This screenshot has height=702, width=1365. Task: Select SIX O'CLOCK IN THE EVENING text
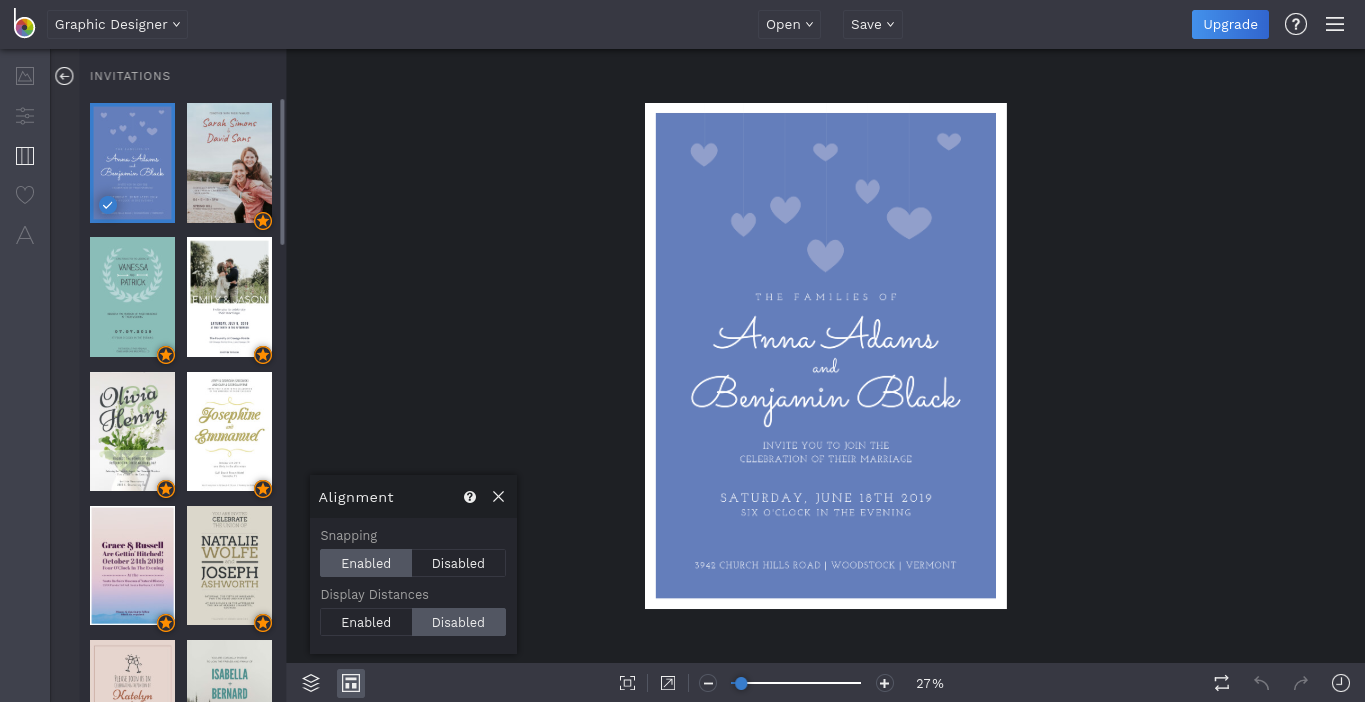click(x=826, y=512)
